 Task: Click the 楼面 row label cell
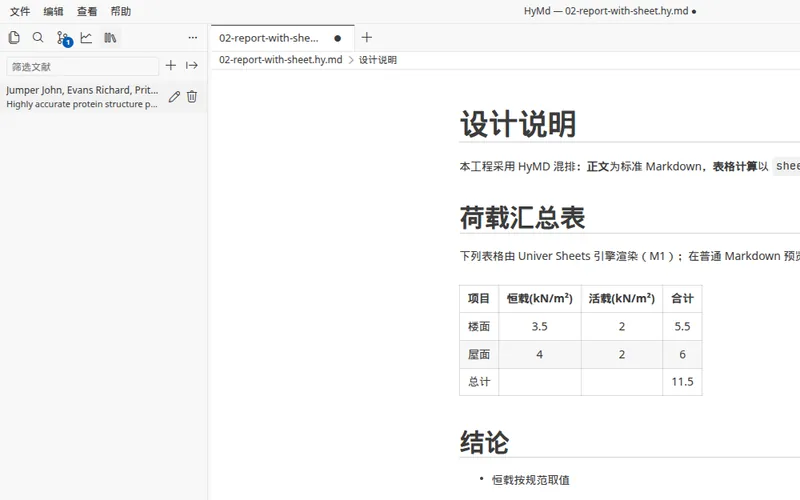pyautogui.click(x=479, y=327)
